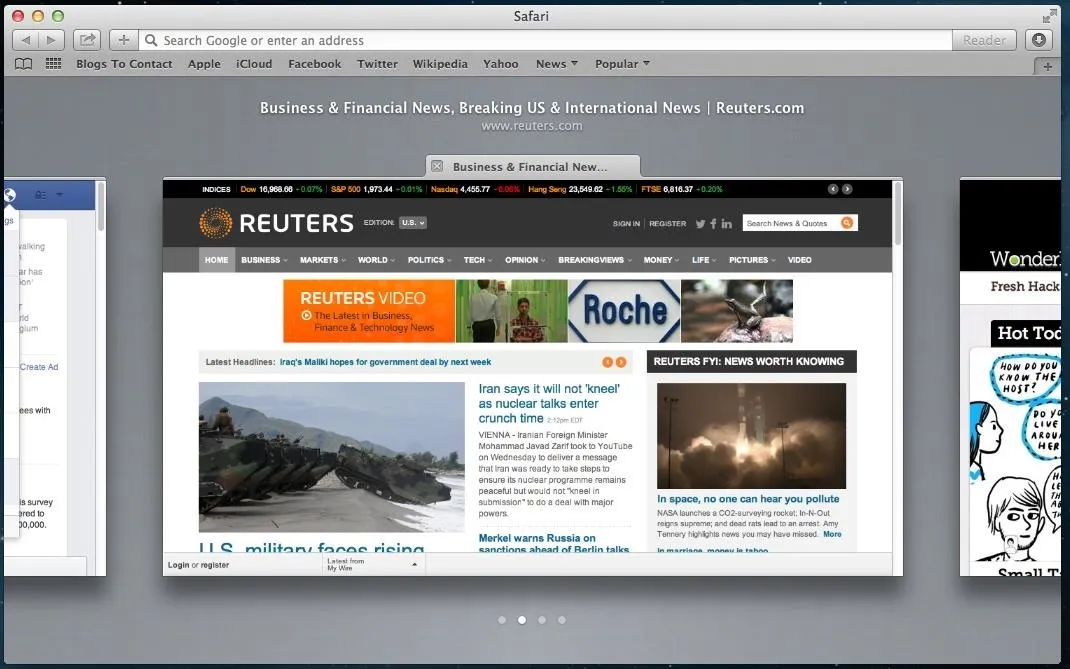The image size is (1070, 669).
Task: Click Login in the Reuters bottom bar
Action: point(178,565)
